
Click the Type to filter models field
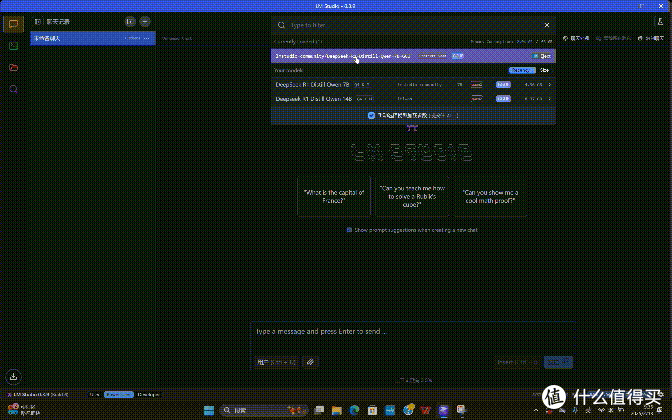coord(413,25)
